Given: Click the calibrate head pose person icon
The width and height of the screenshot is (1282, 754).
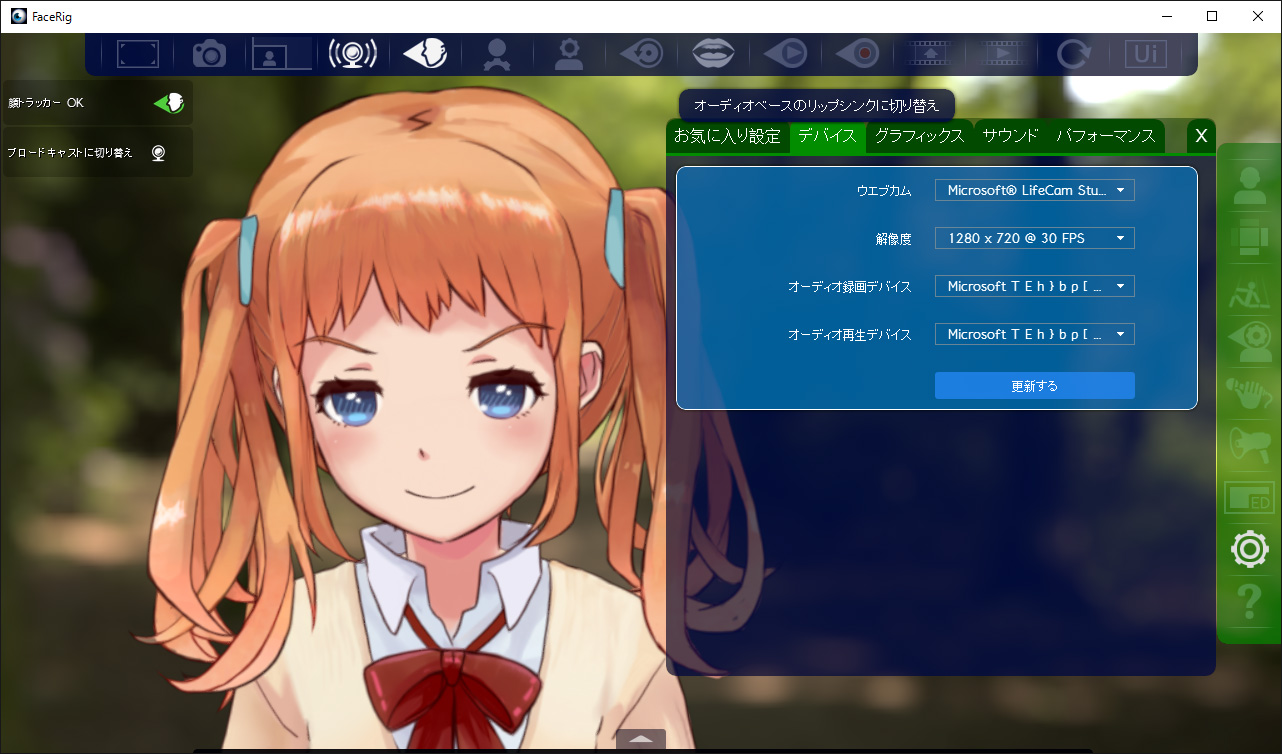Looking at the screenshot, I should 495,54.
